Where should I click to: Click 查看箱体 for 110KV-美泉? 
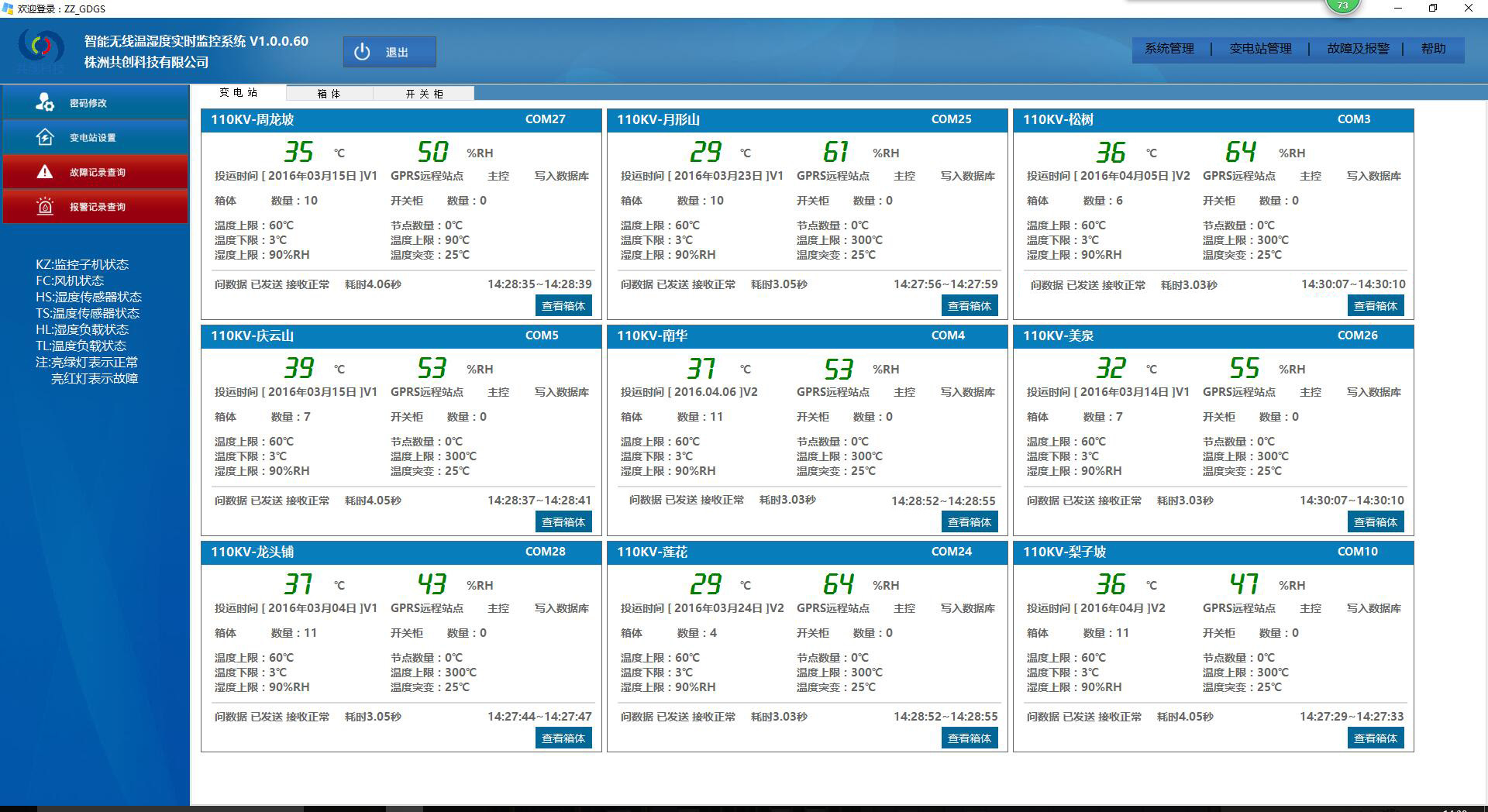1376,522
